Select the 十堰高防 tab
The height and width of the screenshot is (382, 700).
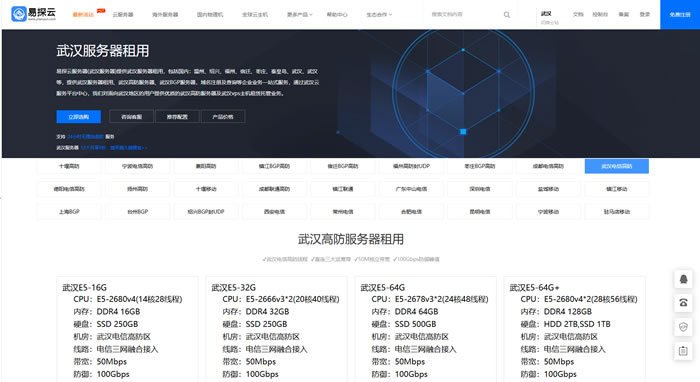69,166
